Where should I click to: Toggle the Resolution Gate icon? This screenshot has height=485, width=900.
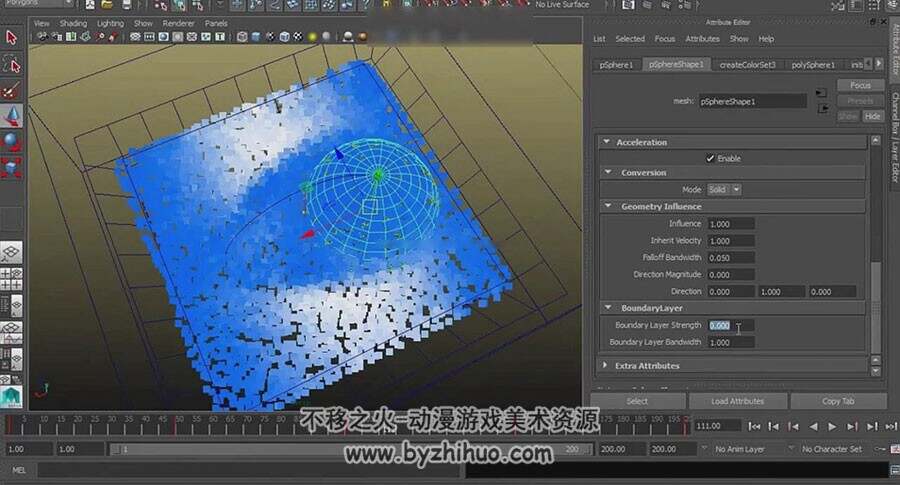164,37
